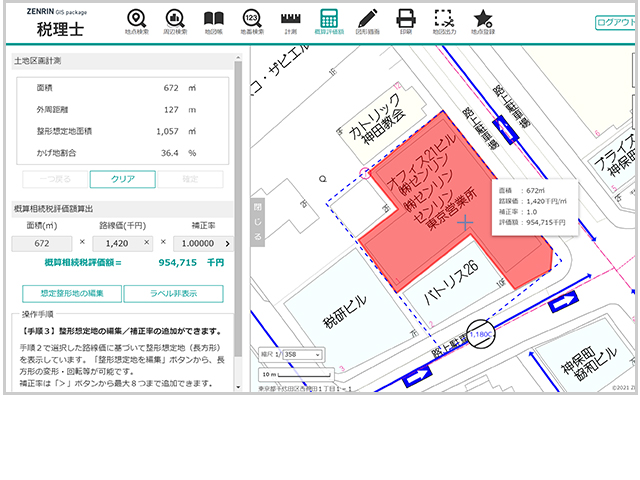Click the 概算相続税評価額 value 954,715 千円
The image size is (640, 480).
point(191,262)
